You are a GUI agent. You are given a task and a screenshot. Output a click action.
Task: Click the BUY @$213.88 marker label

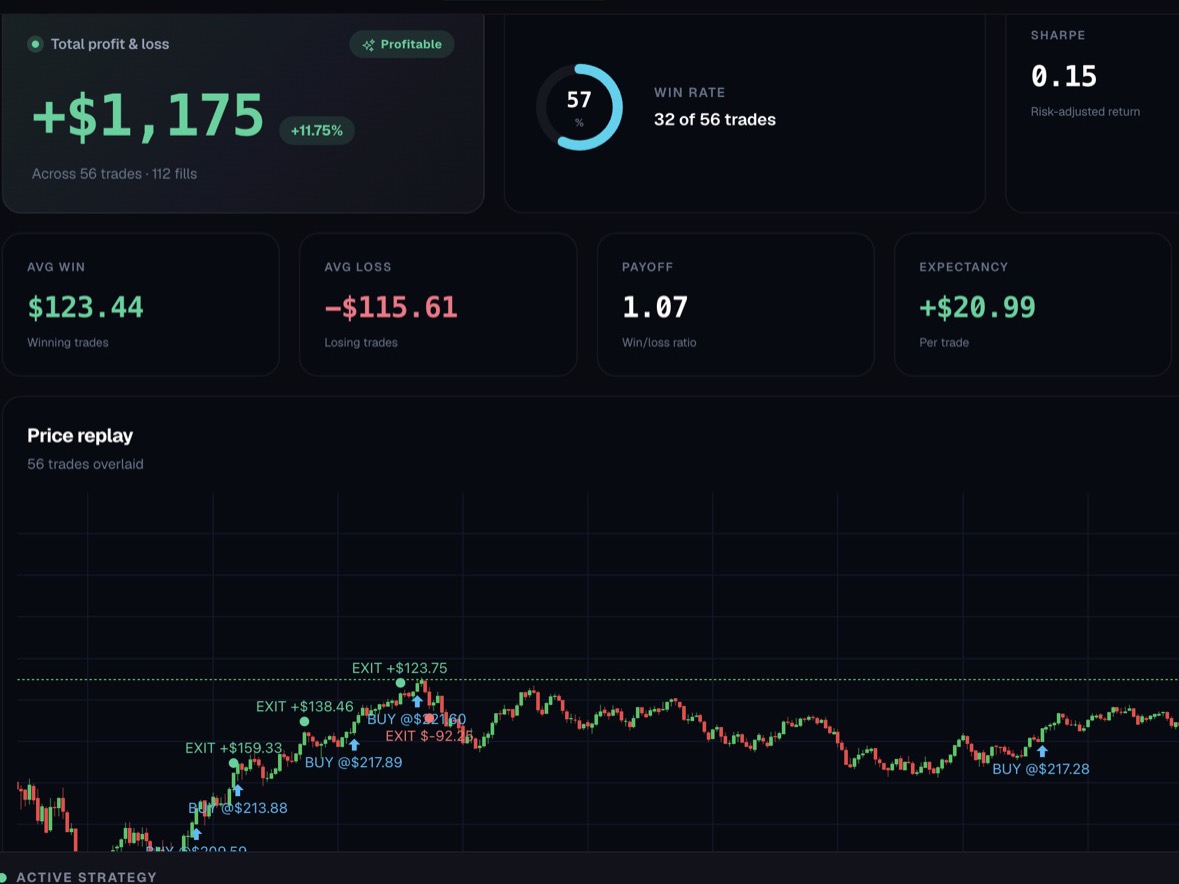[x=238, y=808]
